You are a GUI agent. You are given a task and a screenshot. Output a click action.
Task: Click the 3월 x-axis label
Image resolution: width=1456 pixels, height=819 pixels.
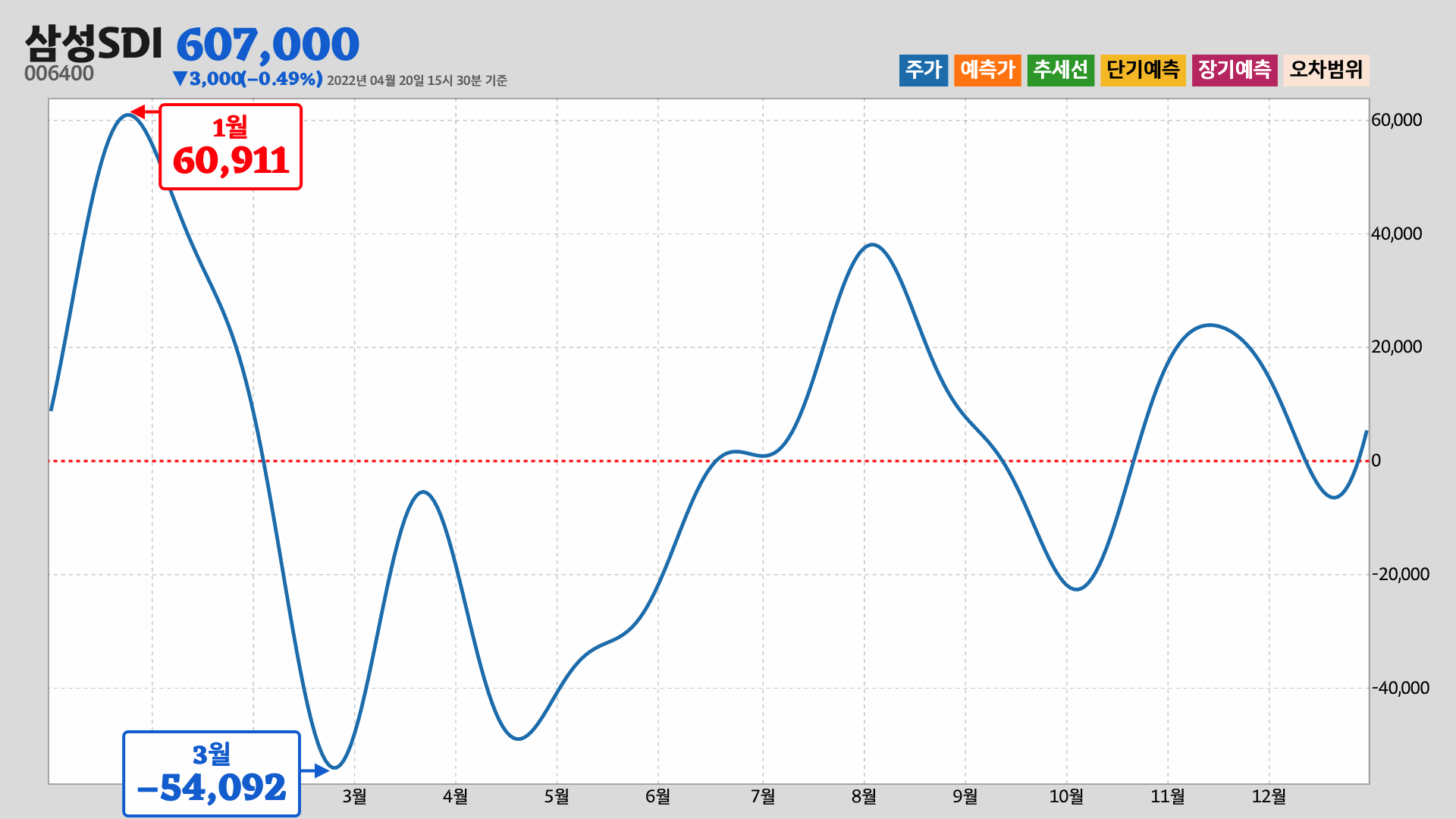354,796
